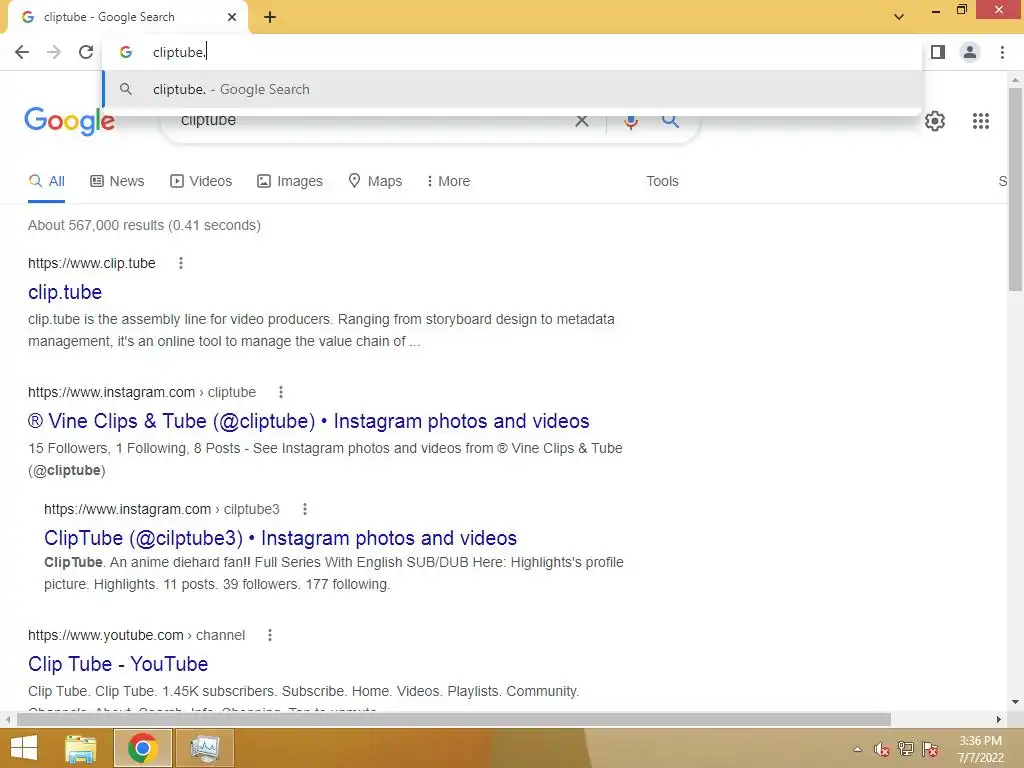This screenshot has width=1024, height=768.
Task: Show hidden system tray icons
Action: point(857,749)
